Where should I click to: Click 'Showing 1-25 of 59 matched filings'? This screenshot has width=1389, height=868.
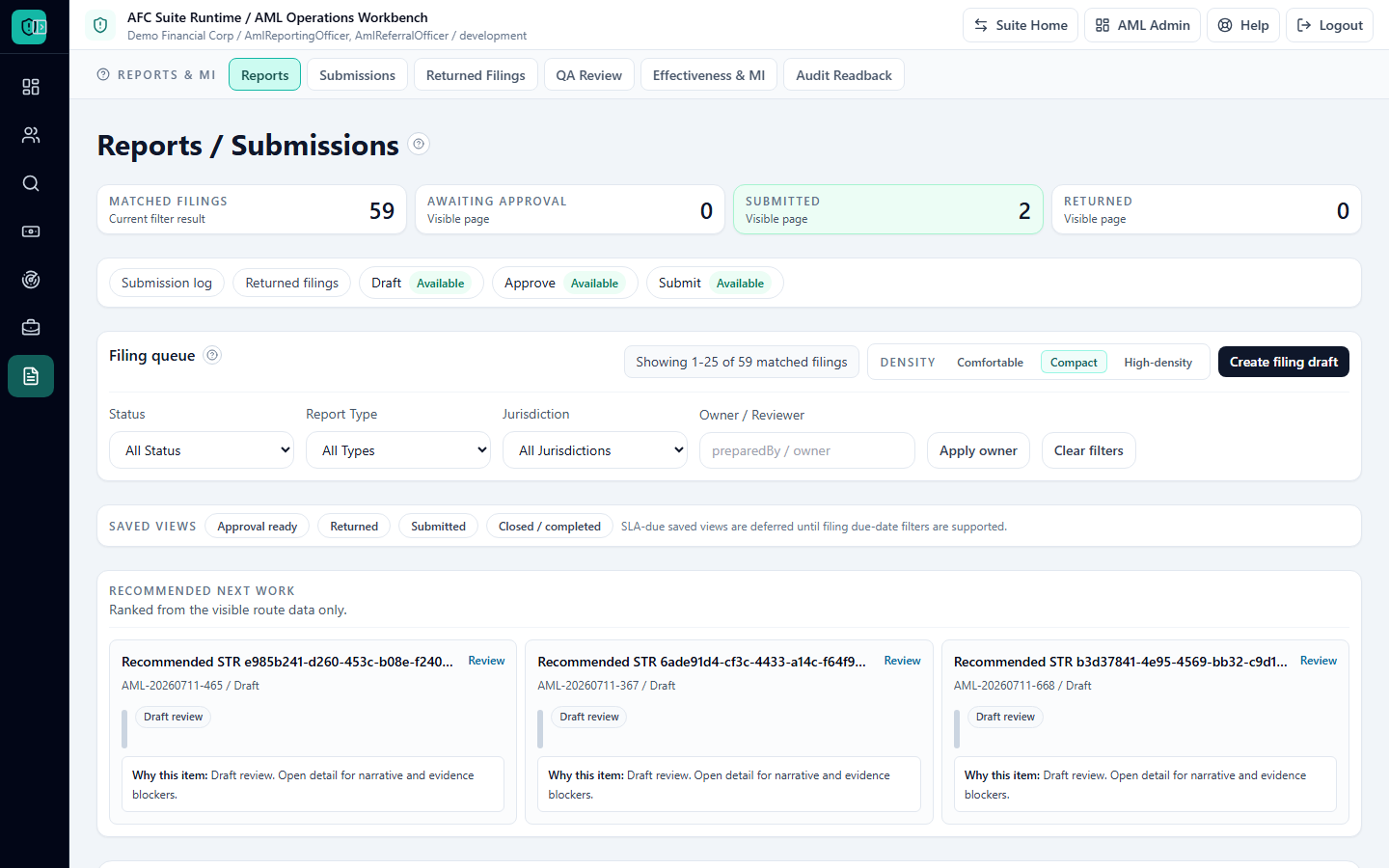point(742,362)
